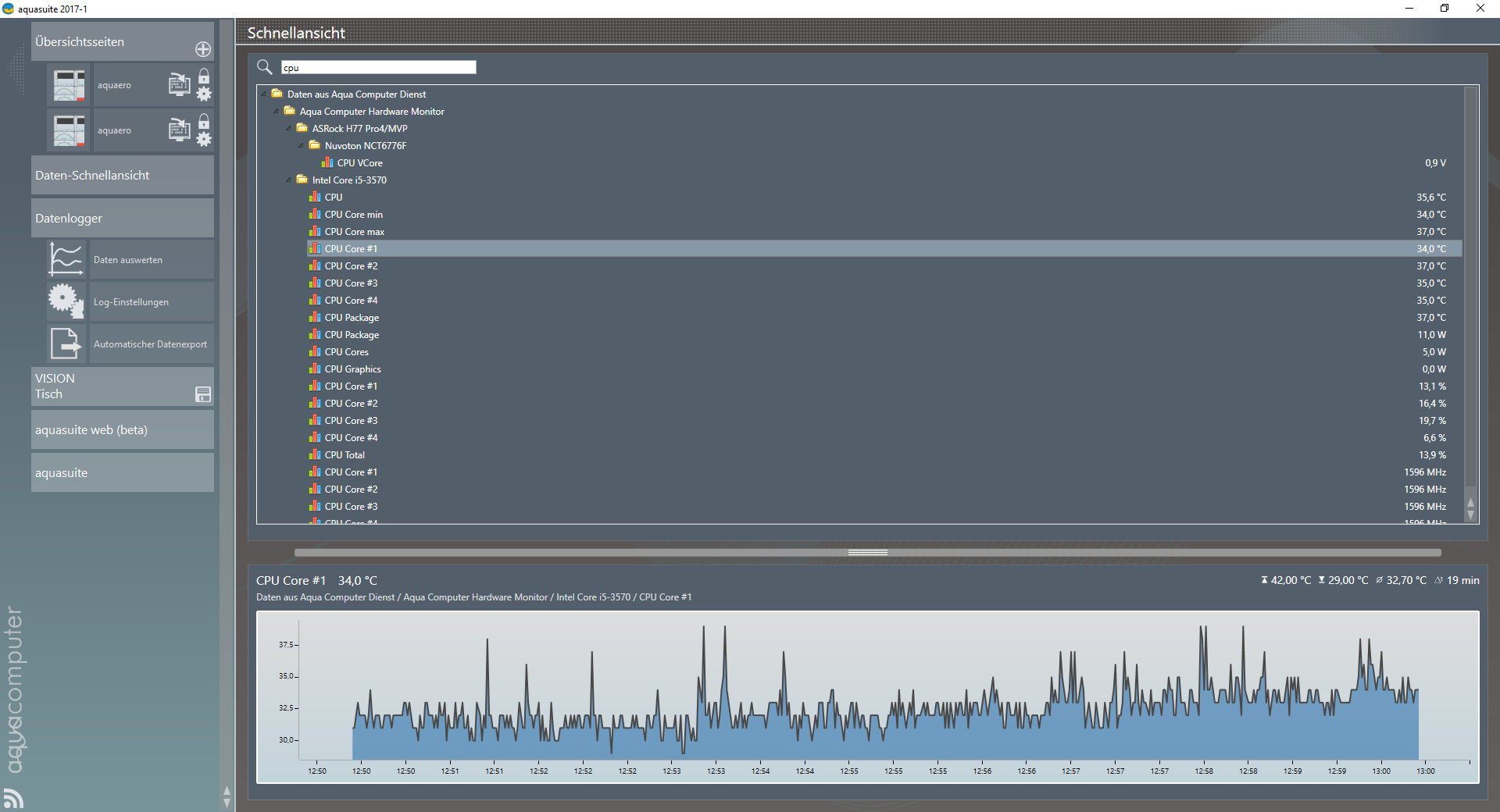The width and height of the screenshot is (1500, 812).
Task: Click the sensor icon of highlighted CPU Core #1
Action: (x=315, y=248)
